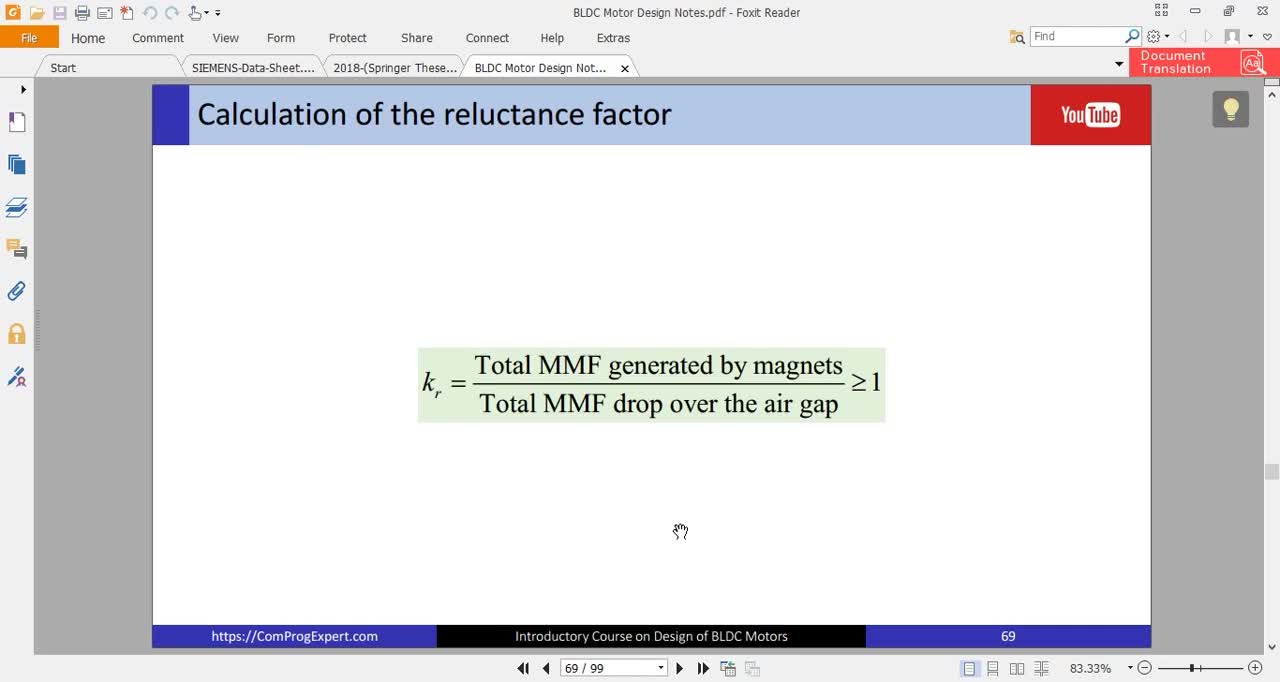Switch to the 2018-(Springer These... document tab
Viewport: 1280px width, 682px height.
coord(395,68)
